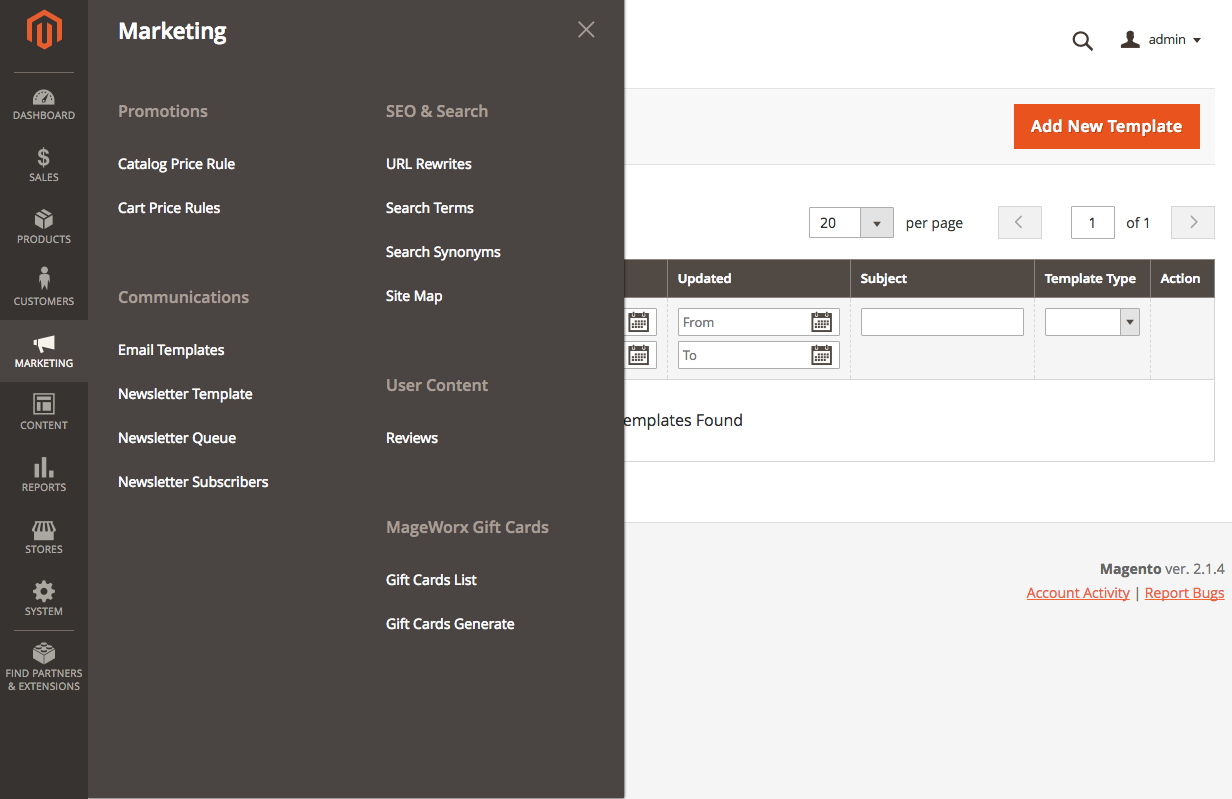Click the Communications section heading
Screen dimensions: 1232x799
coord(183,297)
